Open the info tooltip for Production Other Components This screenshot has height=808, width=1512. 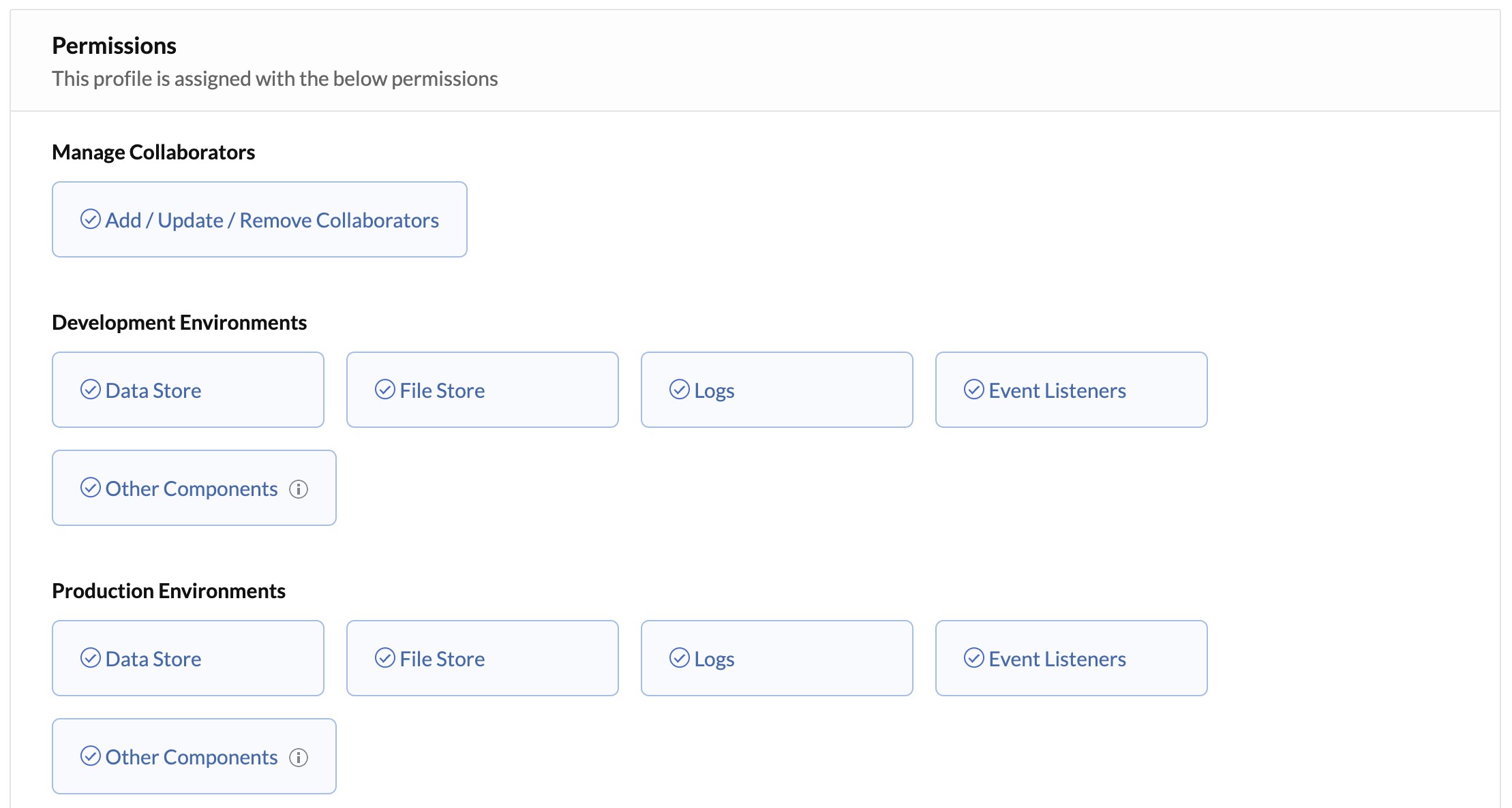299,756
